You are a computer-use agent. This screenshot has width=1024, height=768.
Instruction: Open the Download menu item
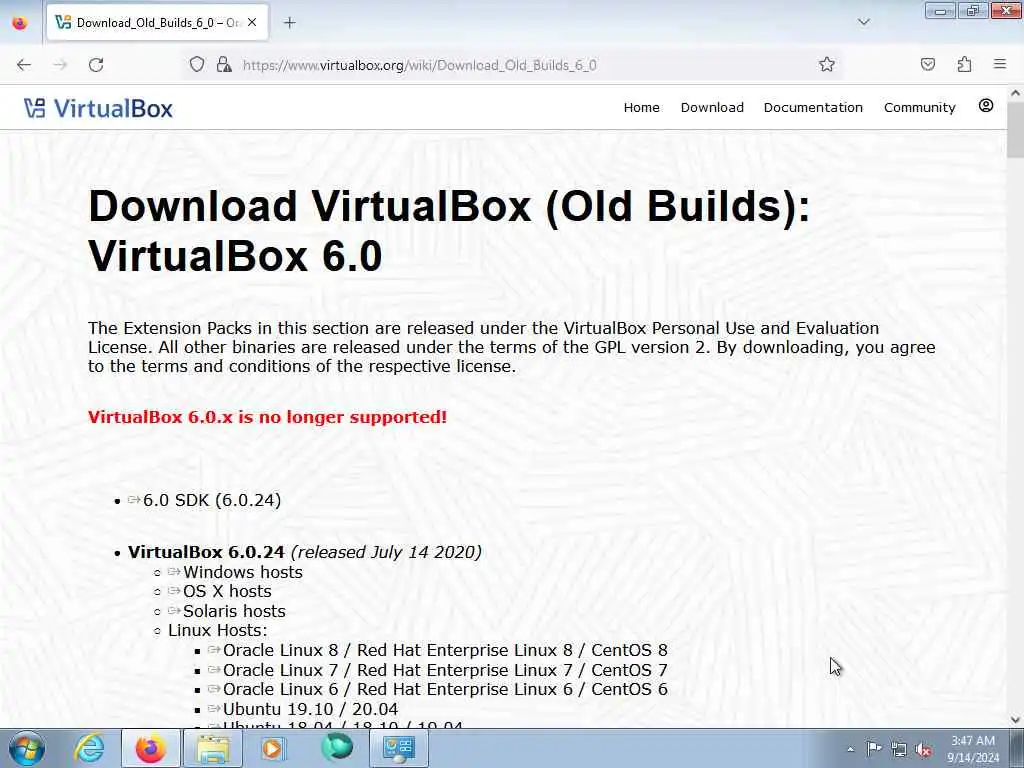712,108
